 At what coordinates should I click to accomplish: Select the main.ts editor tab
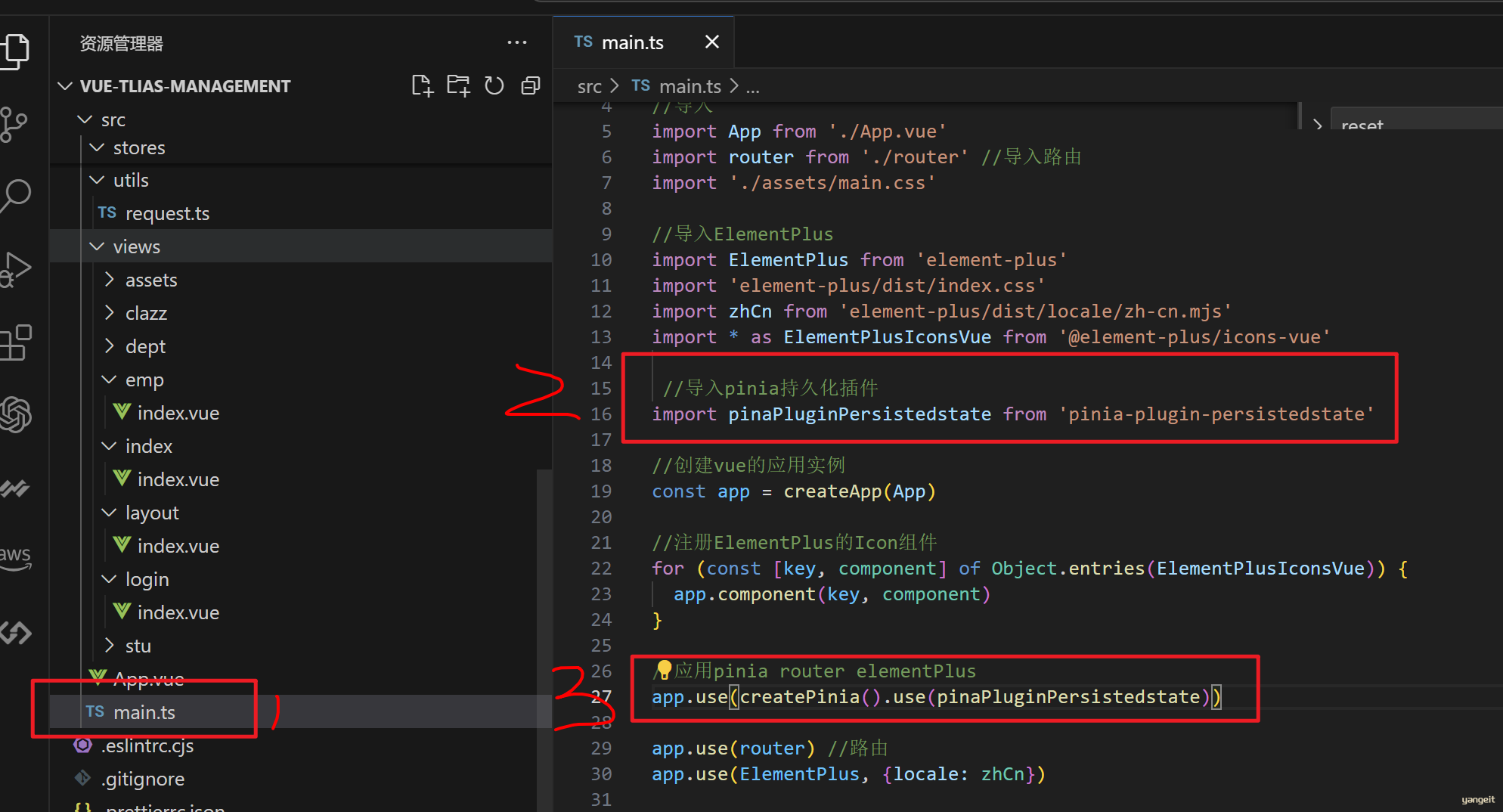coord(643,42)
